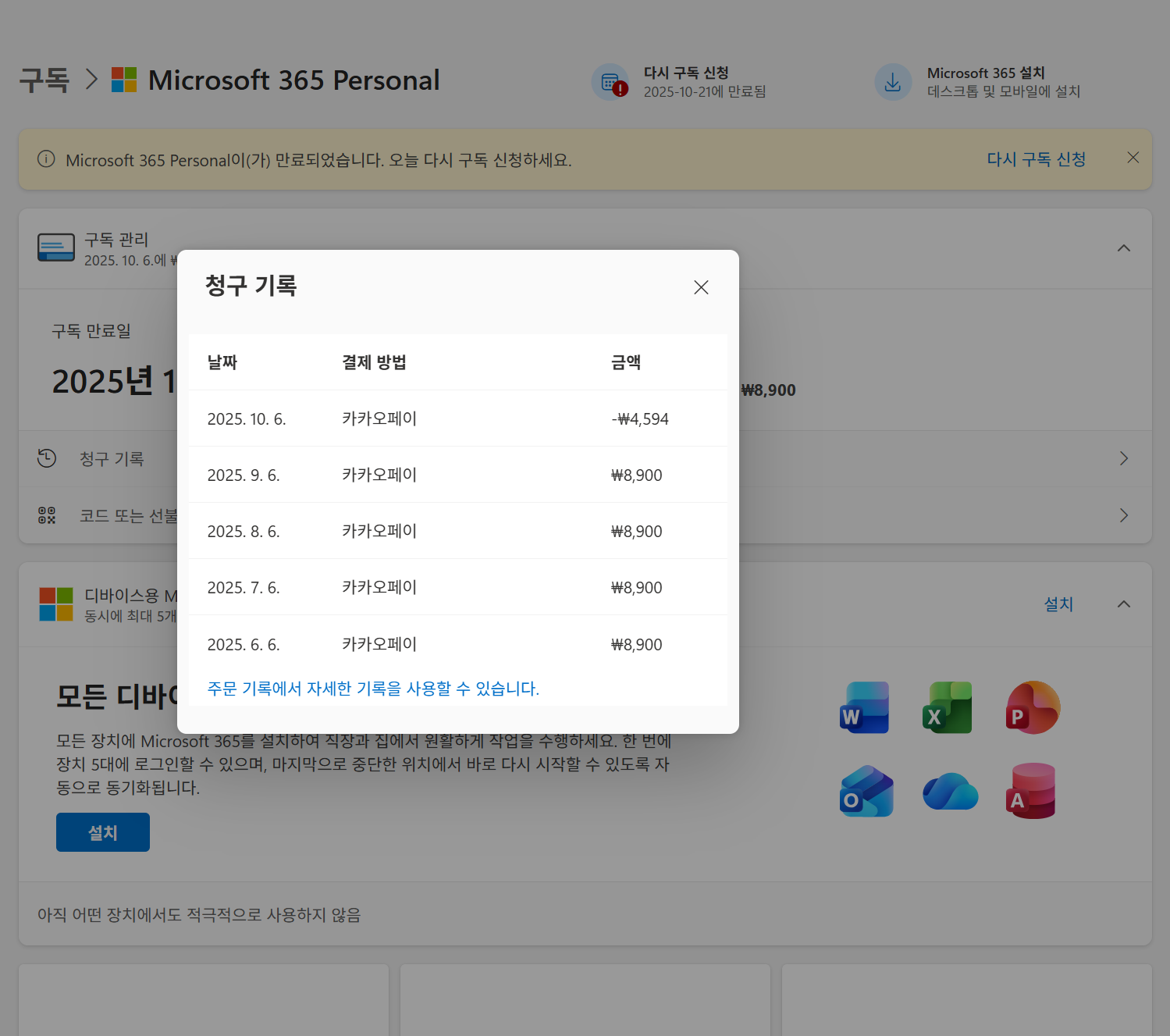Image resolution: width=1170 pixels, height=1036 pixels.
Task: Click the 구독 관리 card icon
Action: pos(56,247)
